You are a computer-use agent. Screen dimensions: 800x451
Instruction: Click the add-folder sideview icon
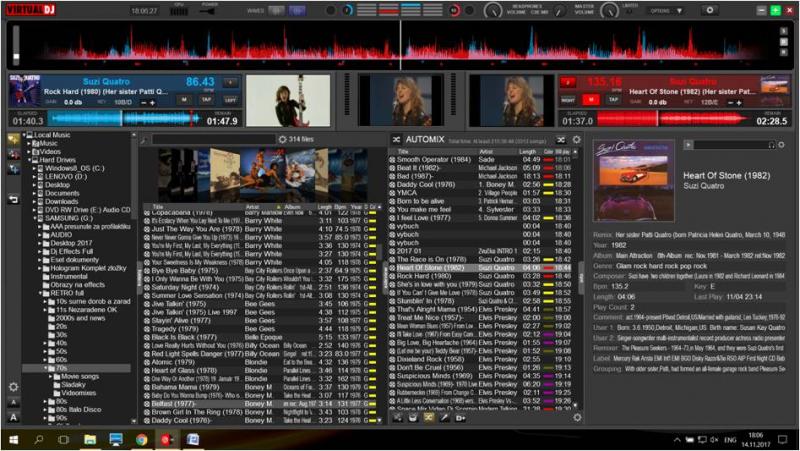tap(460, 417)
